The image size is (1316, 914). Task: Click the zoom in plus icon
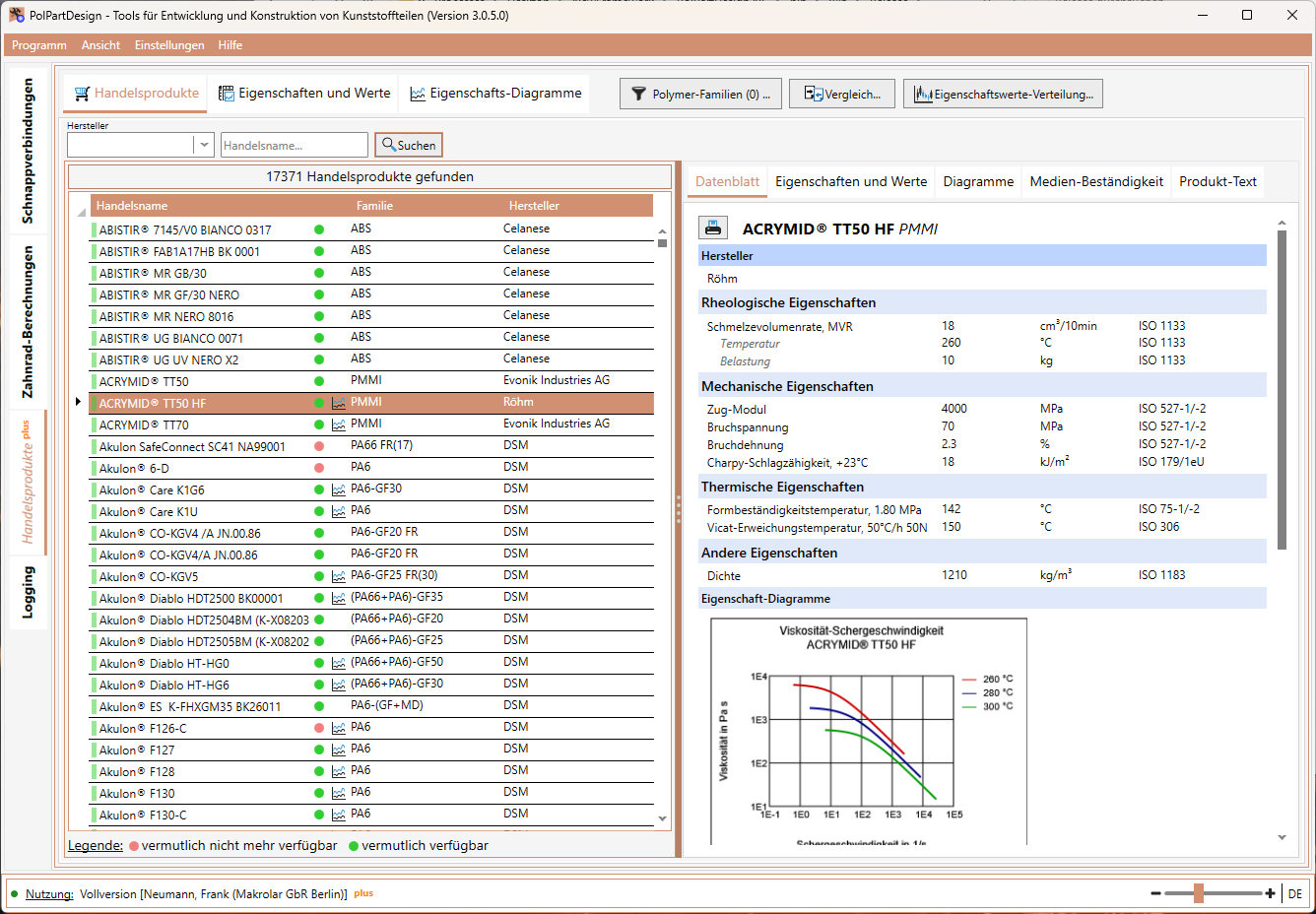[x=1271, y=893]
